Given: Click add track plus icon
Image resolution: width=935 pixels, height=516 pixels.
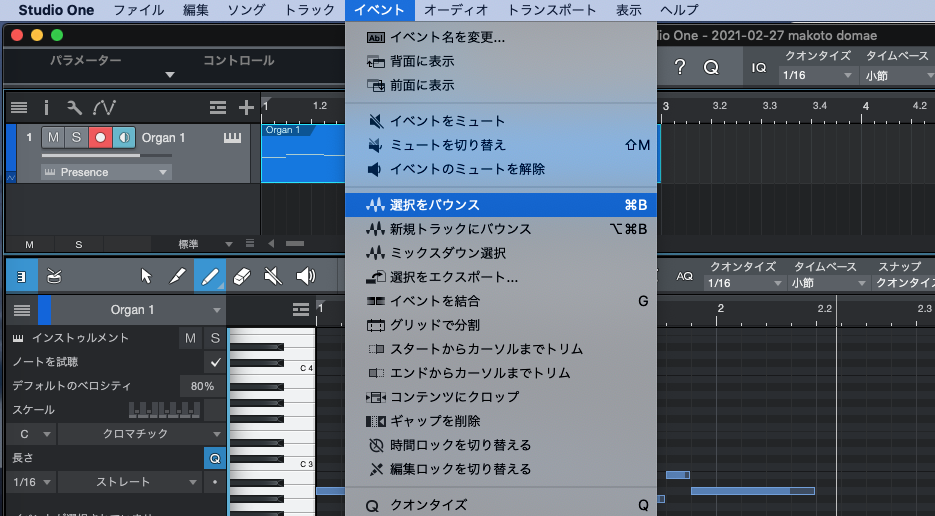Looking at the screenshot, I should (246, 107).
